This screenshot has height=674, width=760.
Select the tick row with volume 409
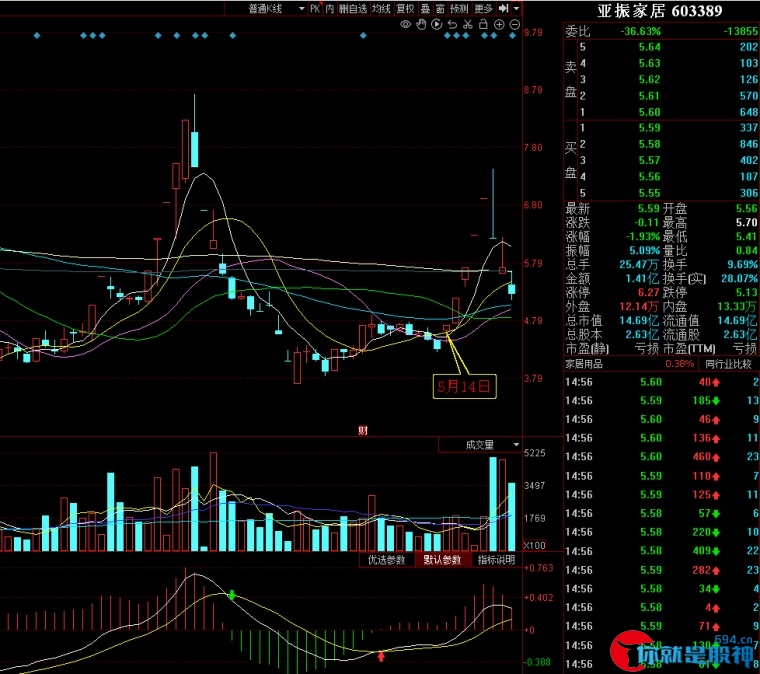[662, 551]
